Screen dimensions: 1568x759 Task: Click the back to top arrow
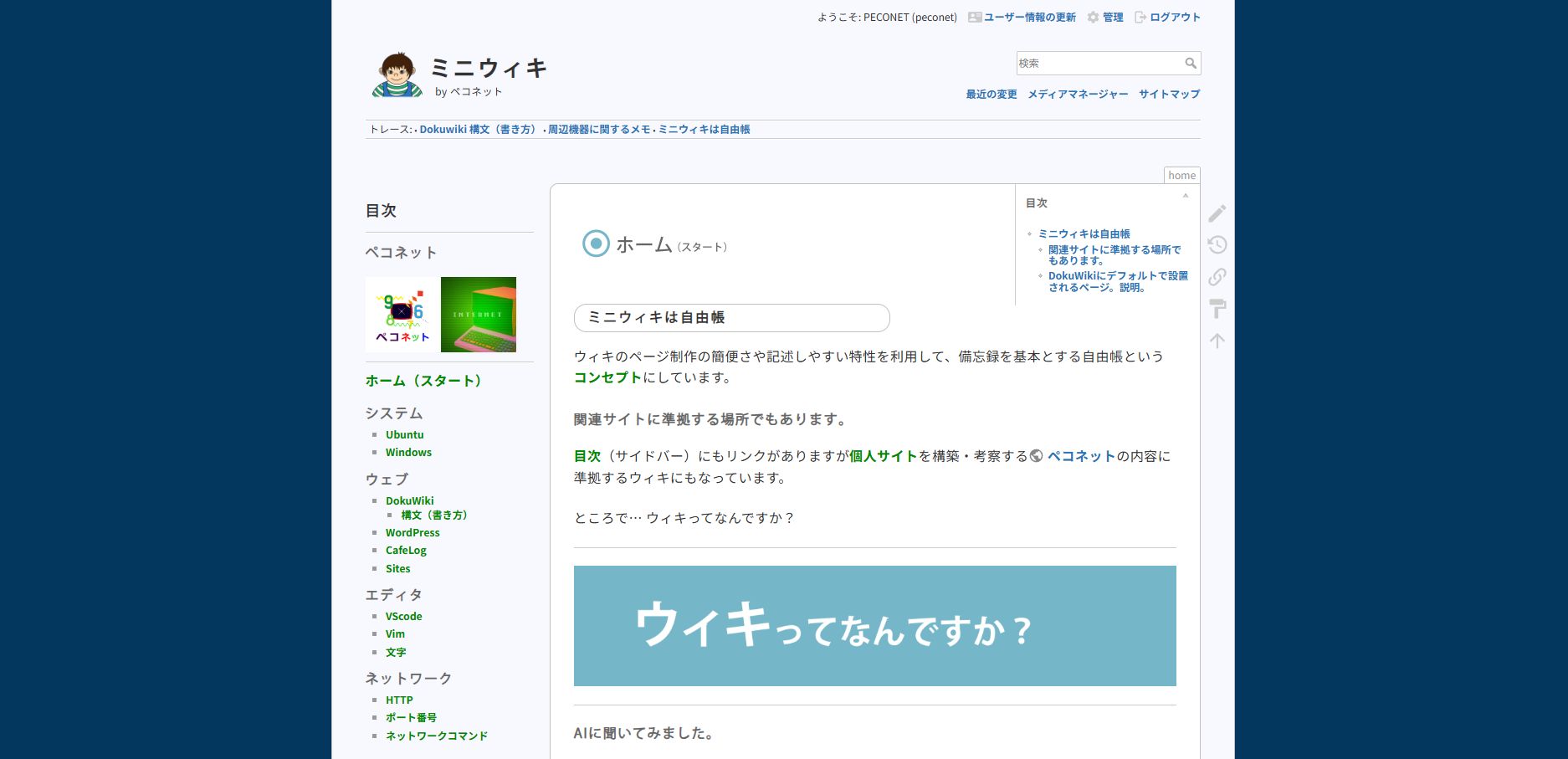tap(1217, 341)
